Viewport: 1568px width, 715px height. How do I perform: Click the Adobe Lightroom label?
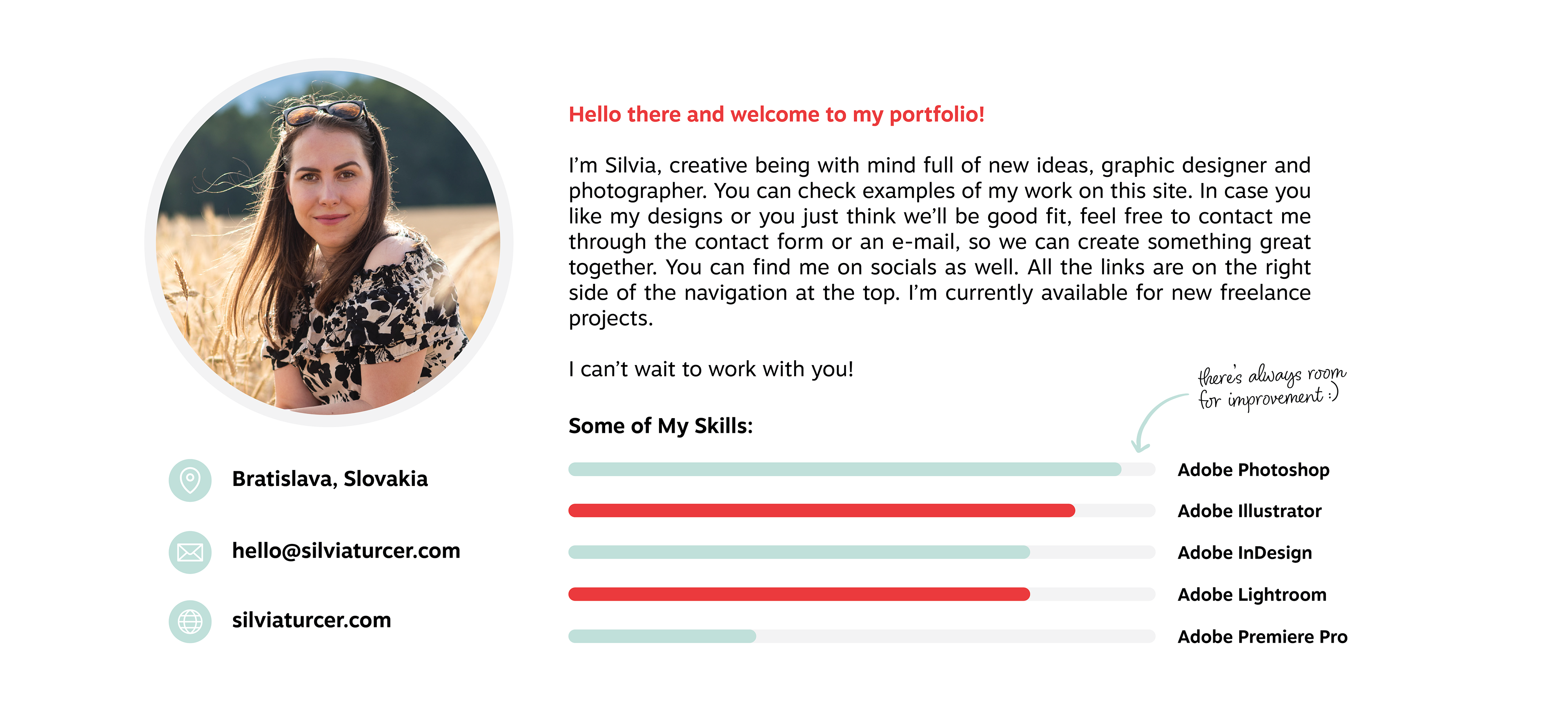coord(1252,595)
